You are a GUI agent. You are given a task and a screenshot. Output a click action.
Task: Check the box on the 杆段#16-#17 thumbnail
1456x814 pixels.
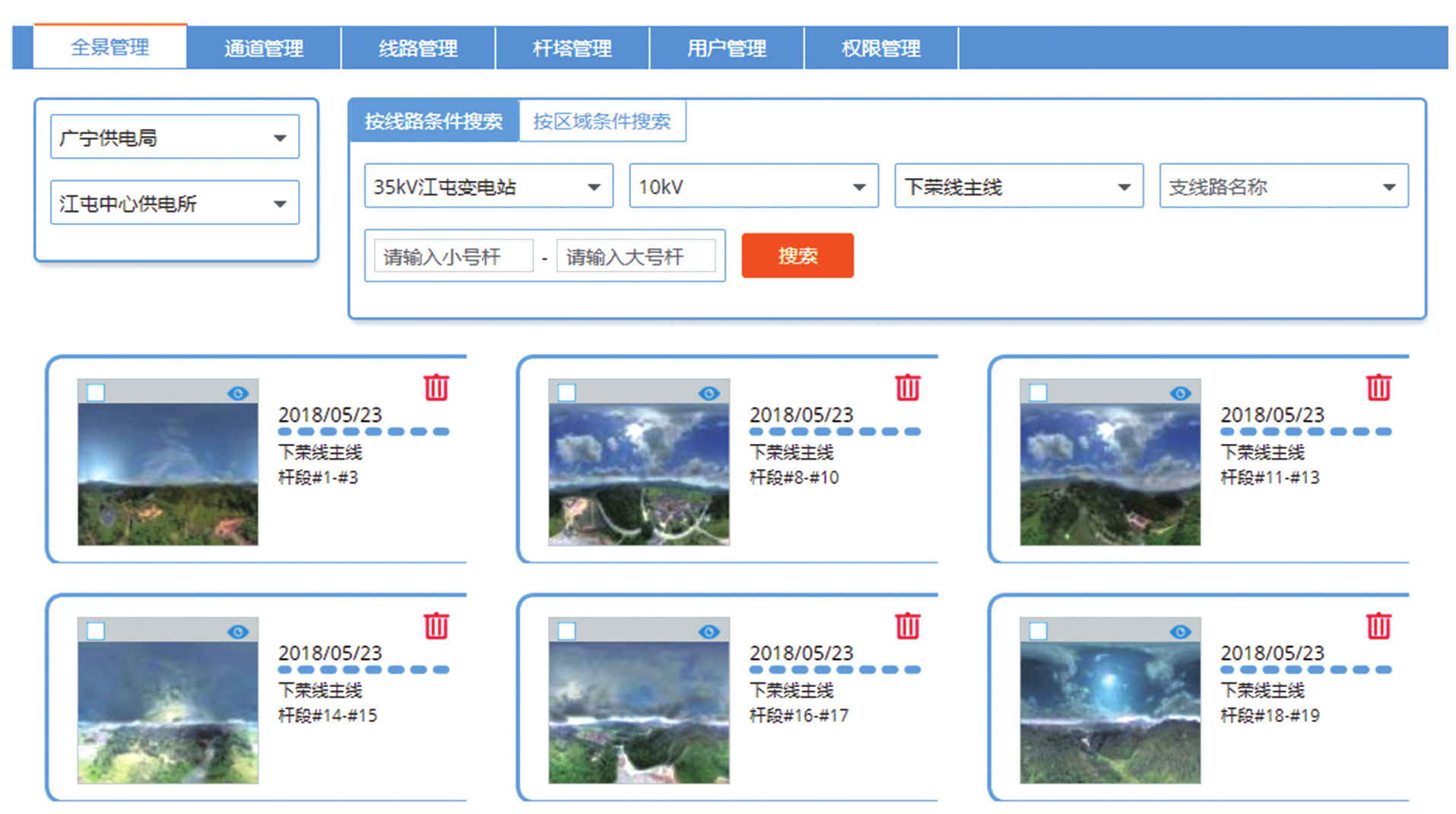(x=567, y=632)
